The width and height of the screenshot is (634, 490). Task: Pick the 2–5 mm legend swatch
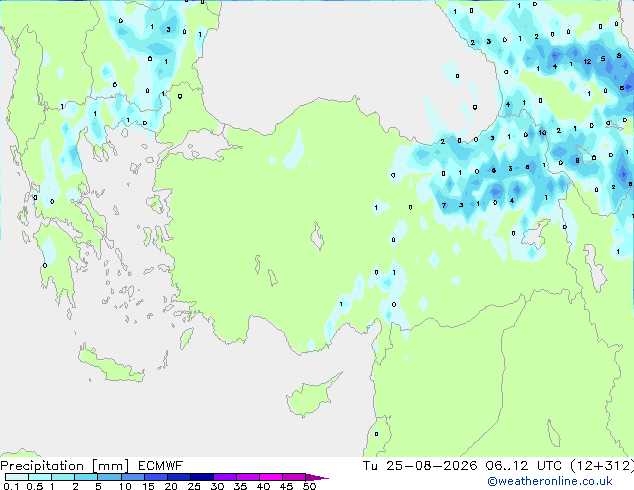[86, 477]
